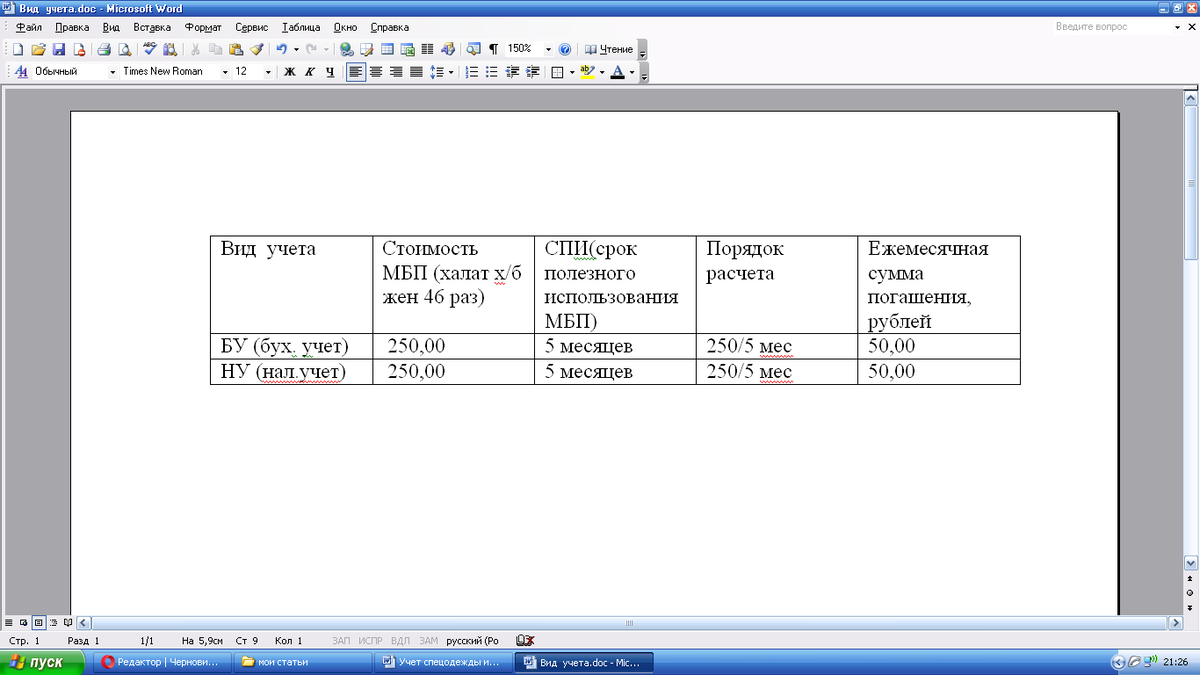Screen dimensions: 1200x675
Task: Select the Format Painter brush
Action: [x=256, y=49]
